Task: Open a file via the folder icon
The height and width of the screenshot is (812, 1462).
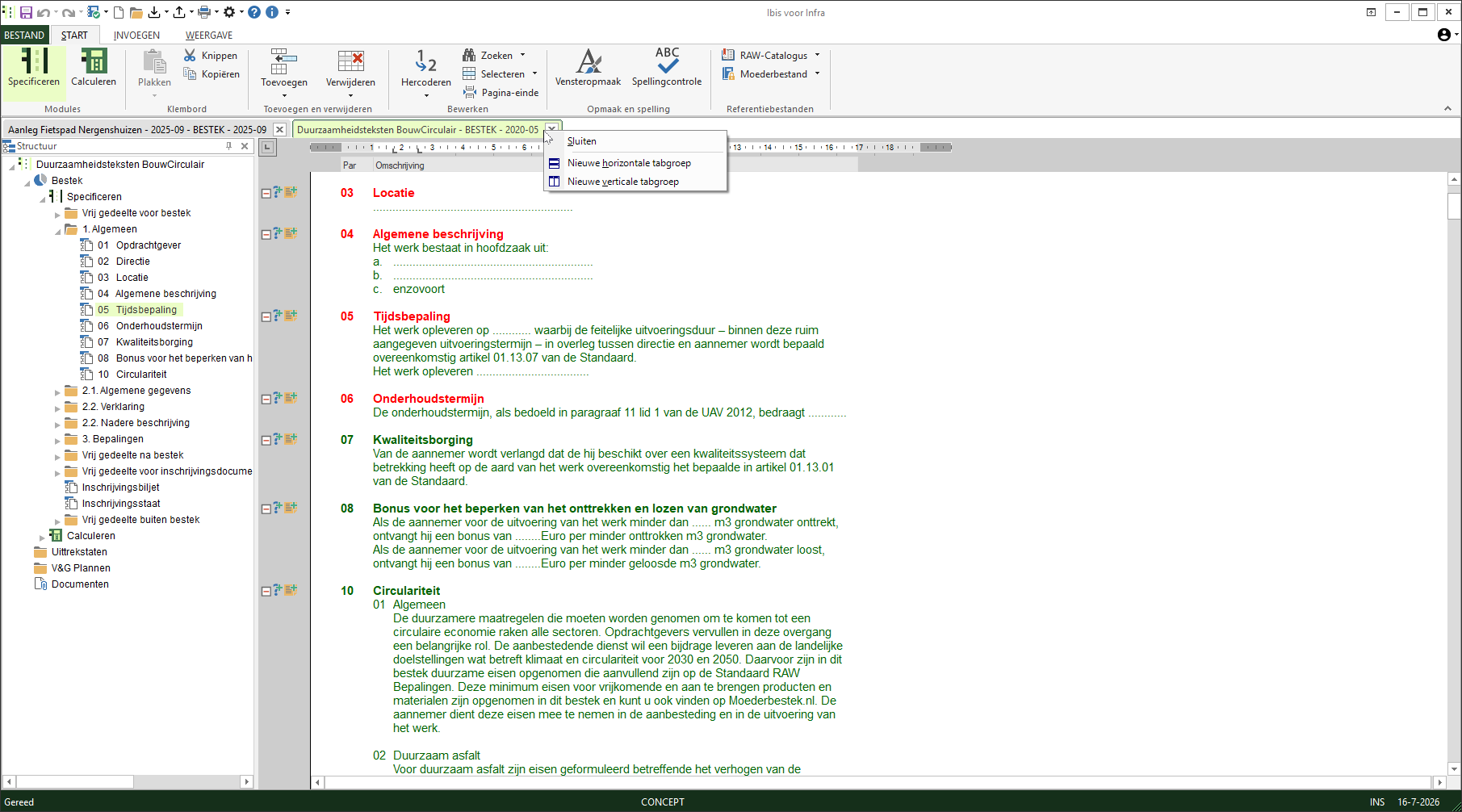Action: coord(136,12)
